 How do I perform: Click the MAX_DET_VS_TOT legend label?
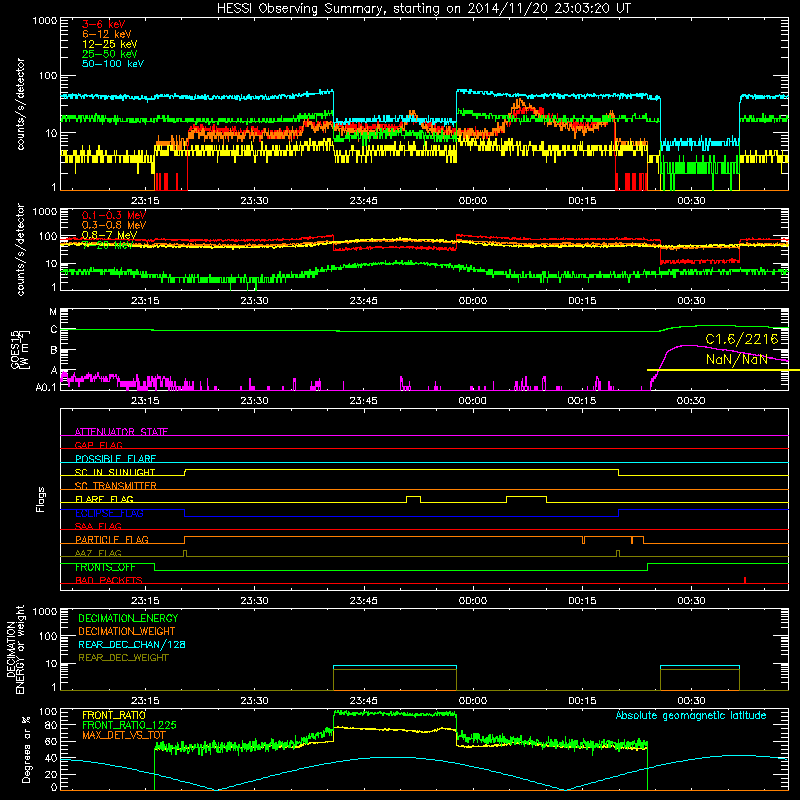pyautogui.click(x=123, y=735)
